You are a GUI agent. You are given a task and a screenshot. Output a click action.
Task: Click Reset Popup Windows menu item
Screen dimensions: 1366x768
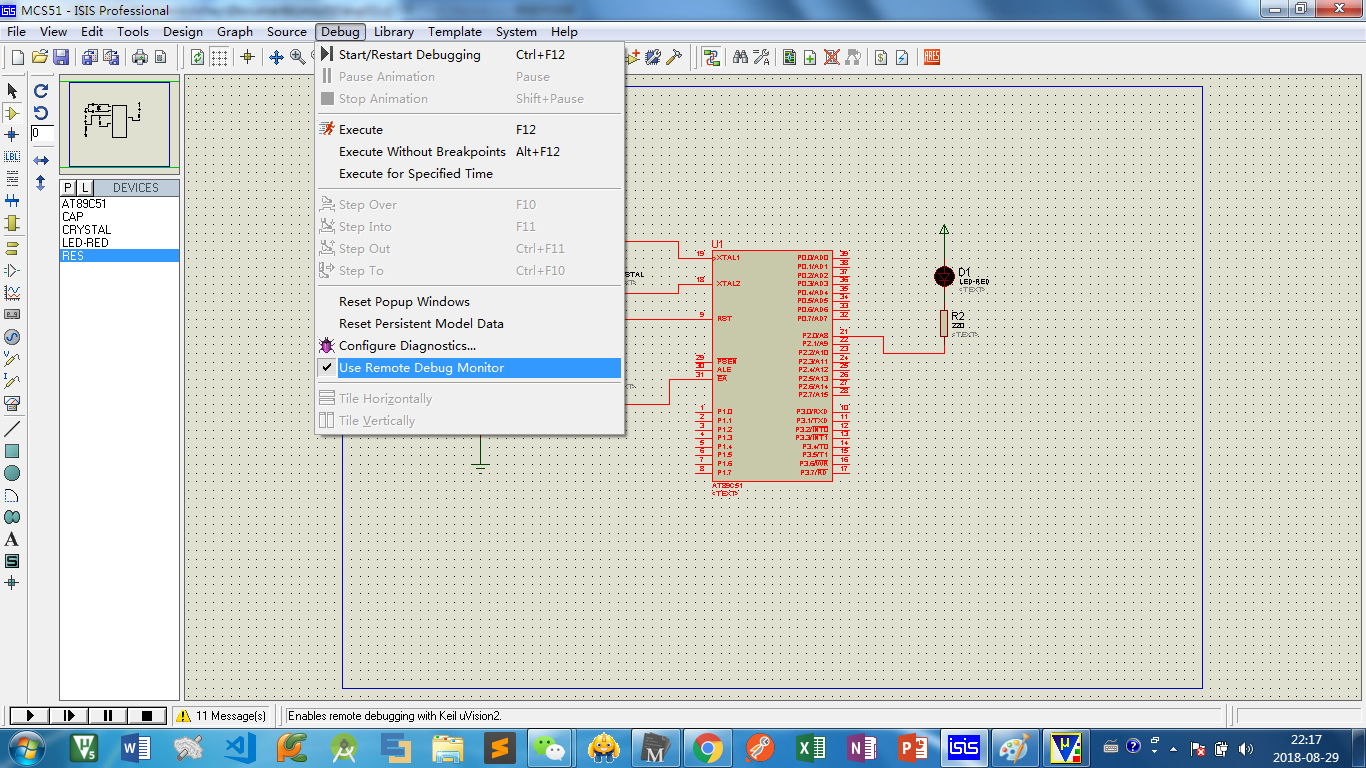pyautogui.click(x=468, y=302)
